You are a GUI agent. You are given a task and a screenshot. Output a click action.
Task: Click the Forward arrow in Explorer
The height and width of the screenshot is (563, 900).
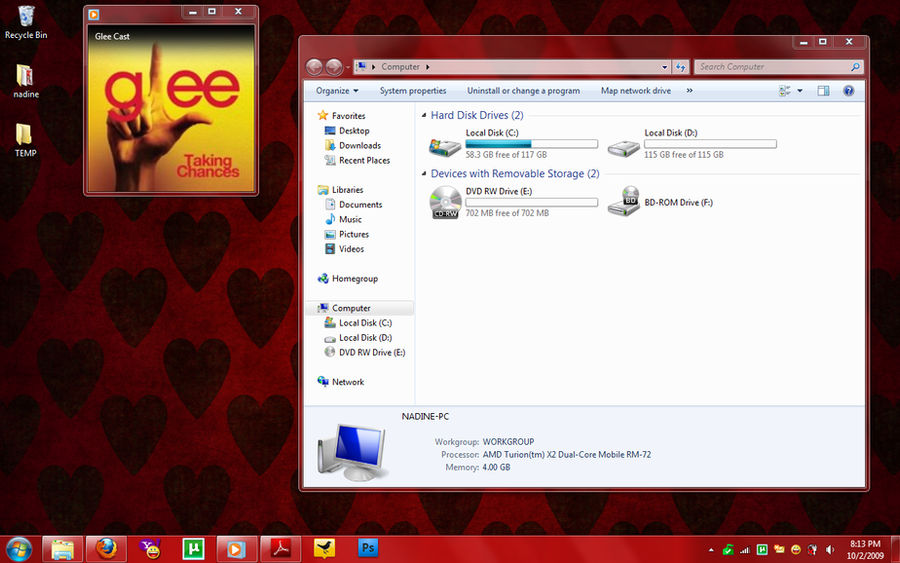click(x=334, y=67)
